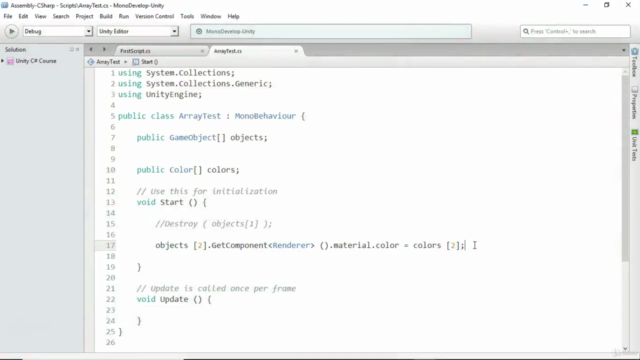This screenshot has width=640, height=360.
Task: Click 'using UnityEngine;' on line 3
Action: point(160,94)
